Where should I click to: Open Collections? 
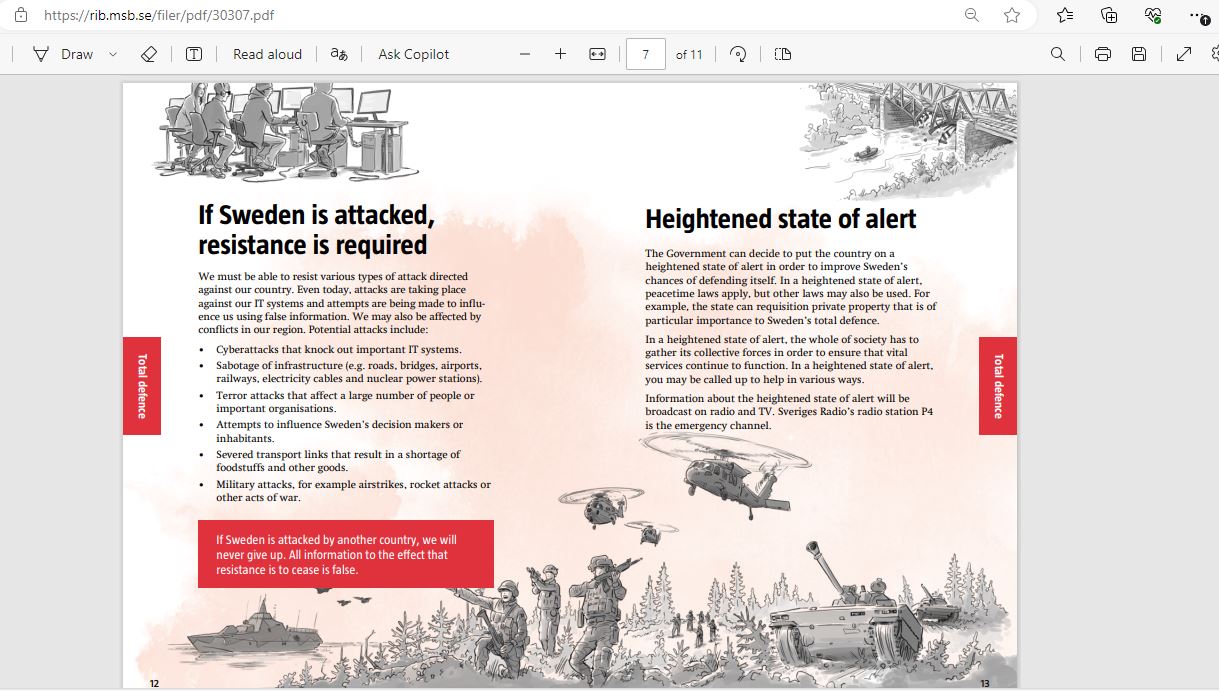[1109, 15]
